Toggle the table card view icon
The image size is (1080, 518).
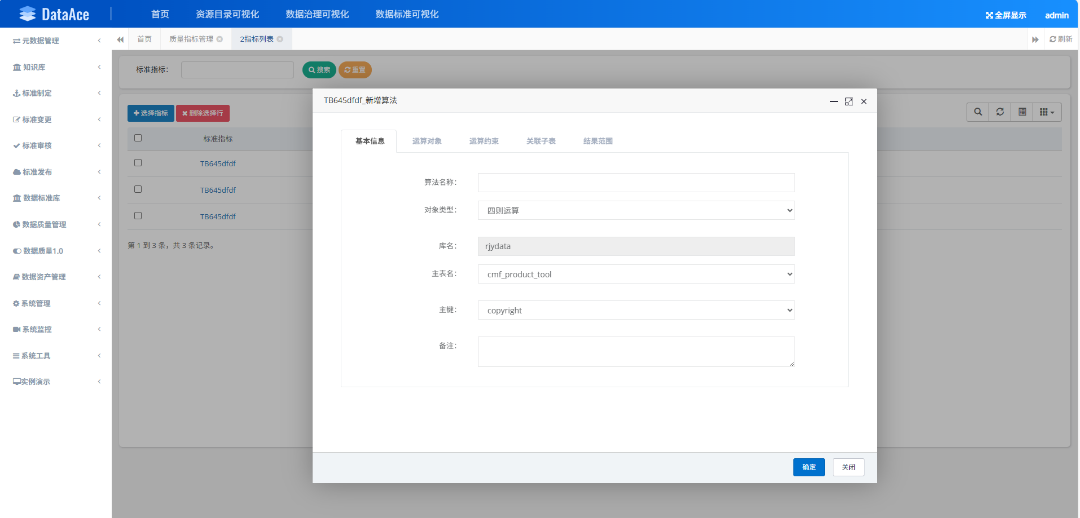(1021, 112)
